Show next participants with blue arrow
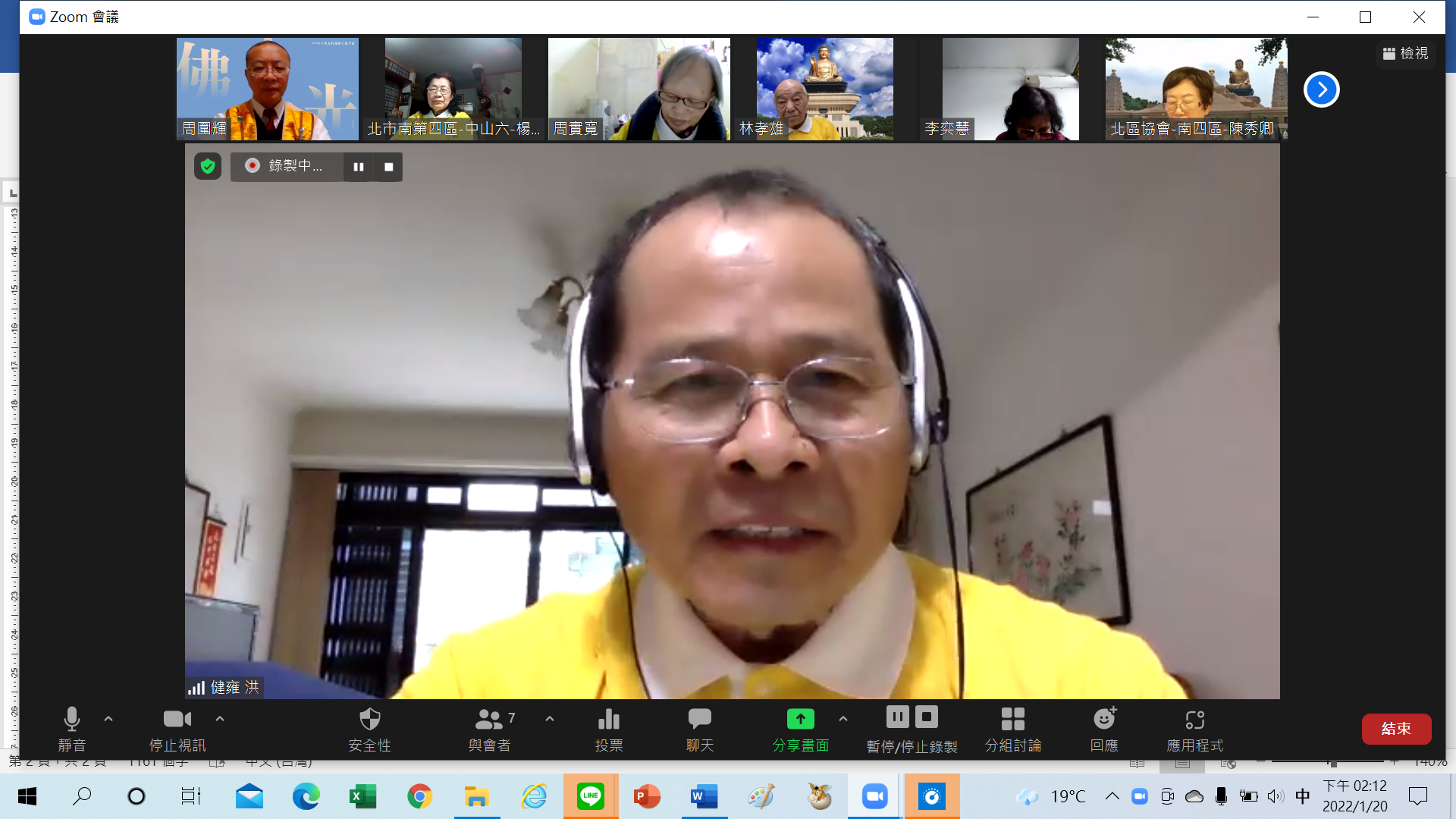This screenshot has height=819, width=1456. click(1321, 89)
